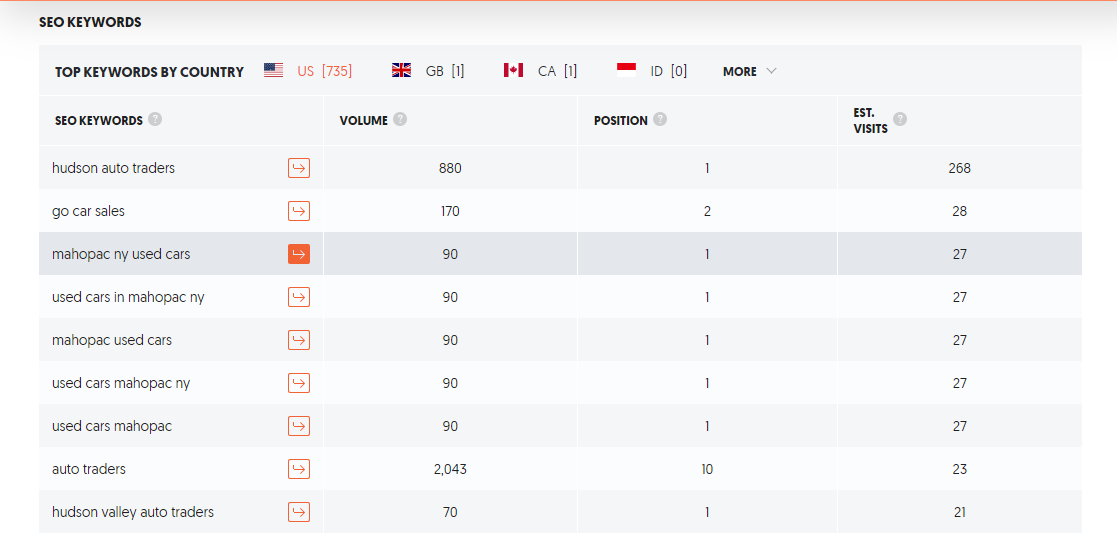Click arrow icon for used cars mahopac ny
The height and width of the screenshot is (545, 1117).
click(299, 383)
